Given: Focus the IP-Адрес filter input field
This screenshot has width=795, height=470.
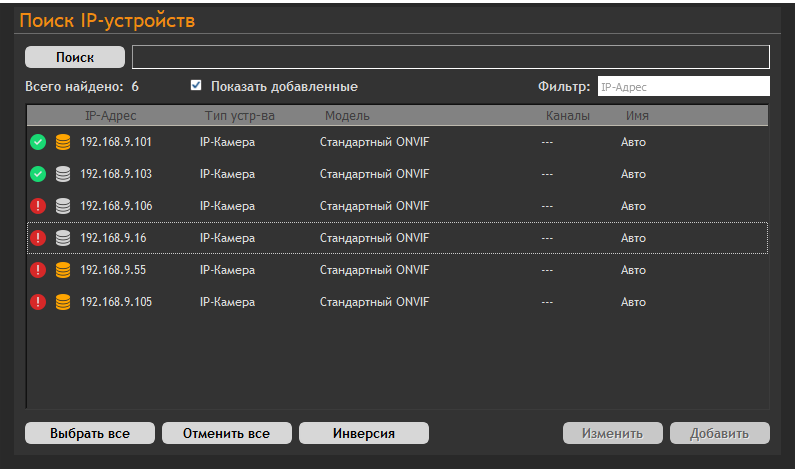Looking at the screenshot, I should pyautogui.click(x=683, y=87).
